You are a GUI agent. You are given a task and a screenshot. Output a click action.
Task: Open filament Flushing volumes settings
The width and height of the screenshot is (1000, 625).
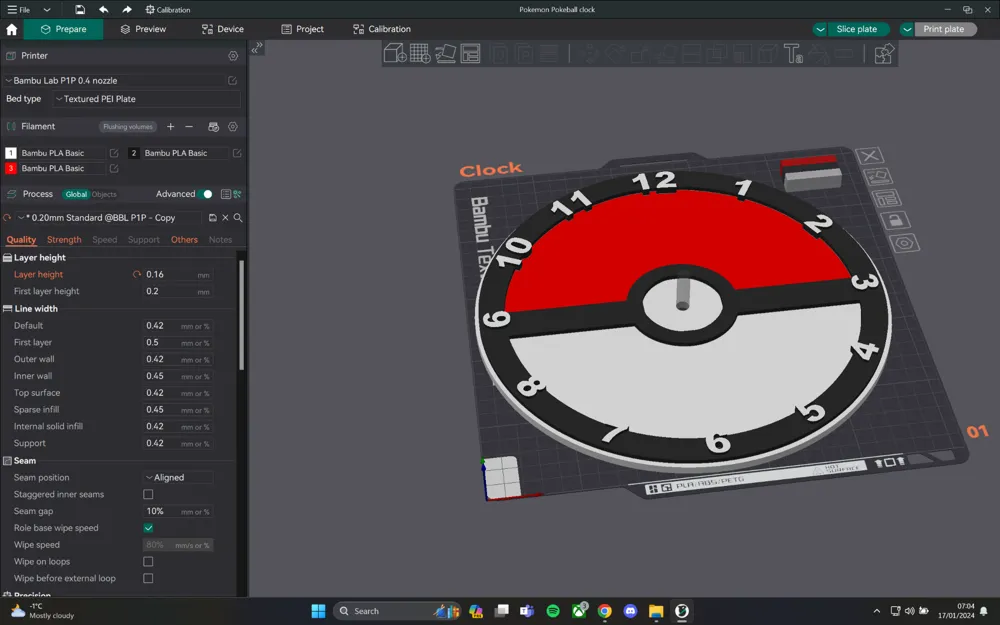(127, 126)
